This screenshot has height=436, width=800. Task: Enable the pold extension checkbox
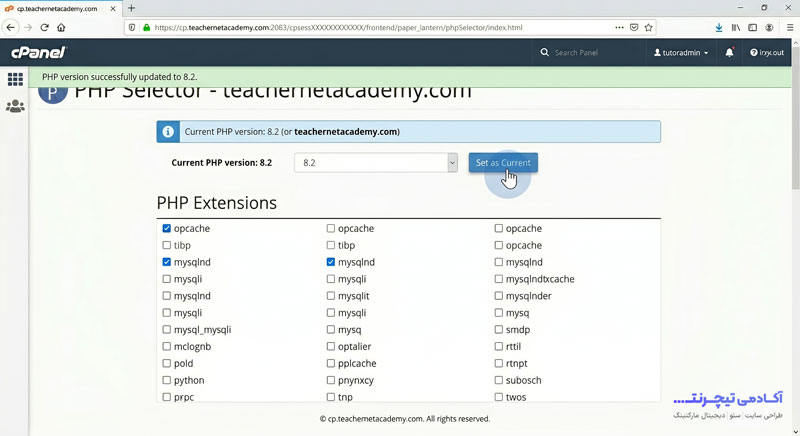tap(167, 363)
